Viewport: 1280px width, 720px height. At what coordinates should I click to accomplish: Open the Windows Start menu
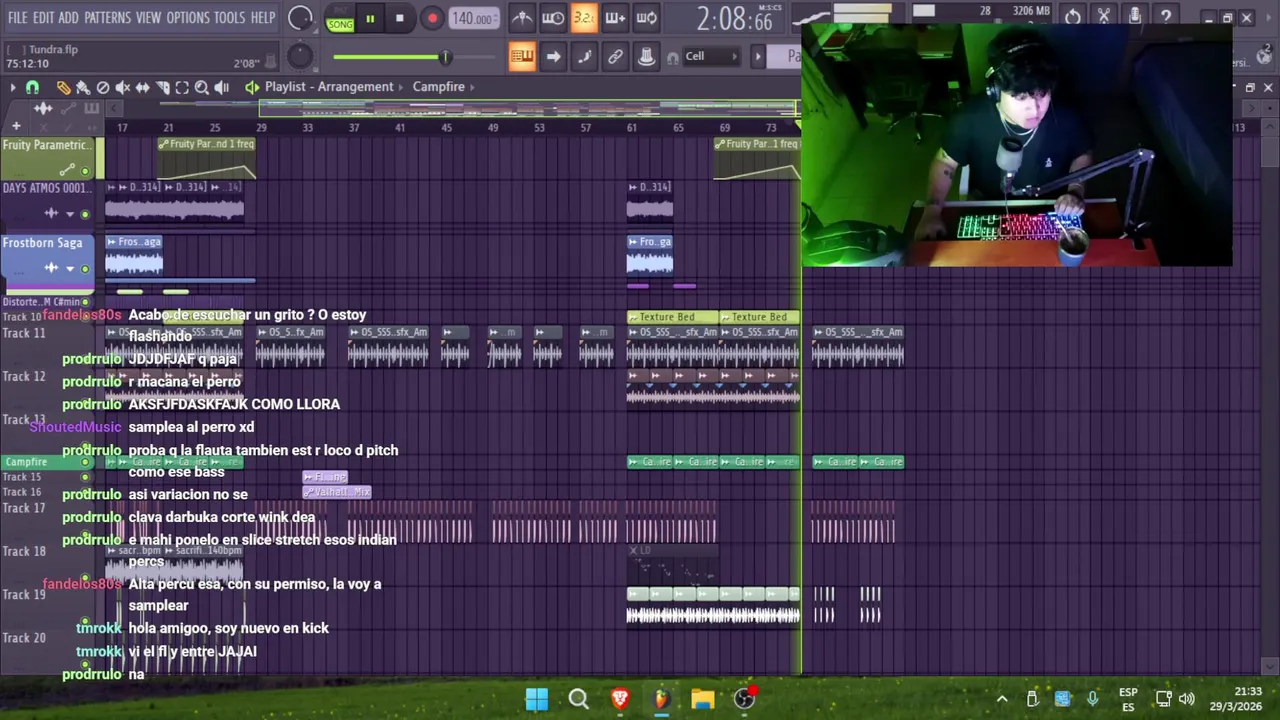pyautogui.click(x=537, y=699)
